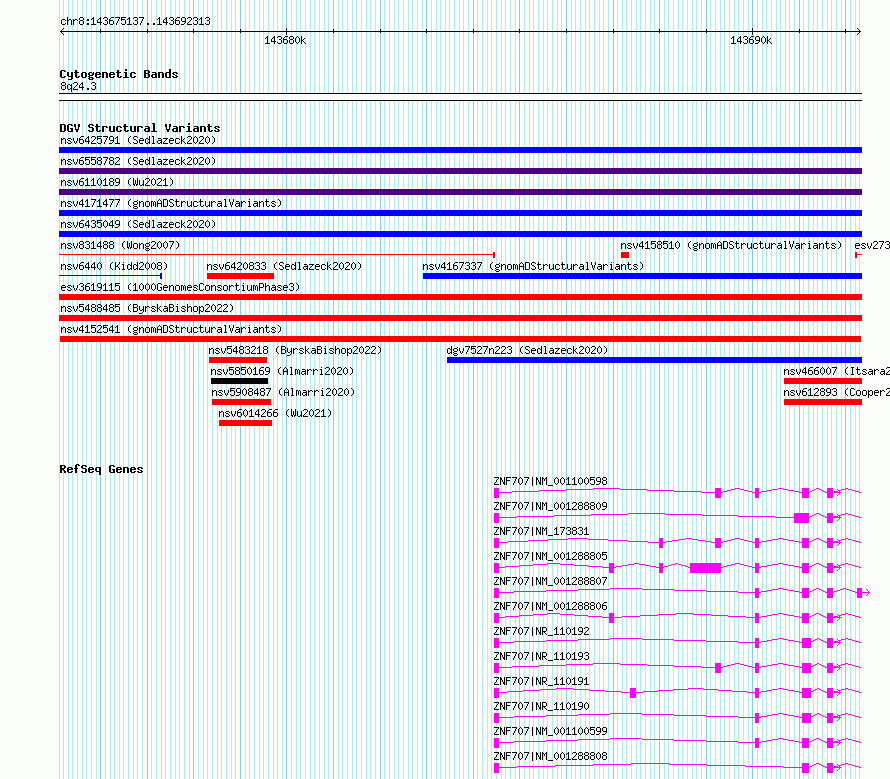Click the red bar under nsv6014266
The width and height of the screenshot is (890, 779).
[245, 423]
